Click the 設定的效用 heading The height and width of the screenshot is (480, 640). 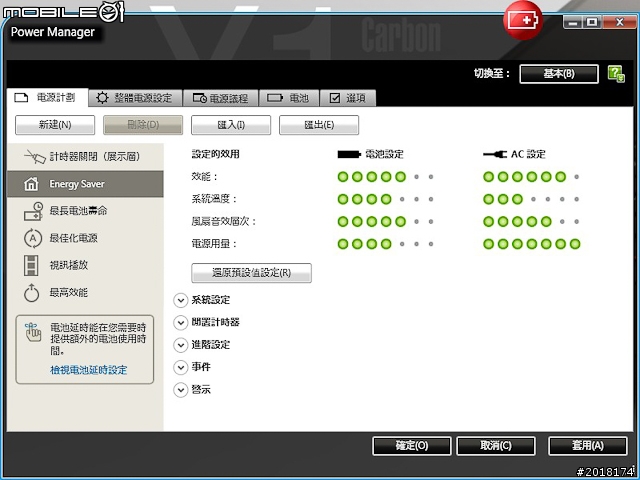coord(216,154)
